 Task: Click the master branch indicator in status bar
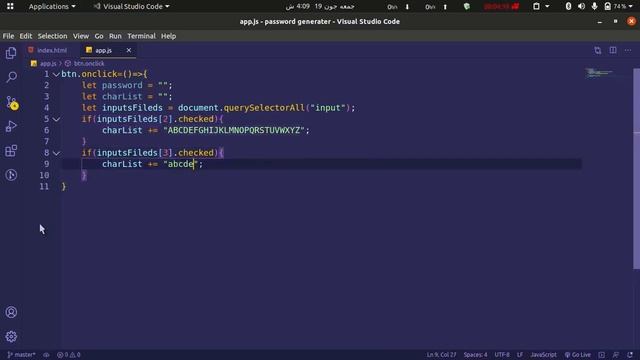[x=21, y=355]
